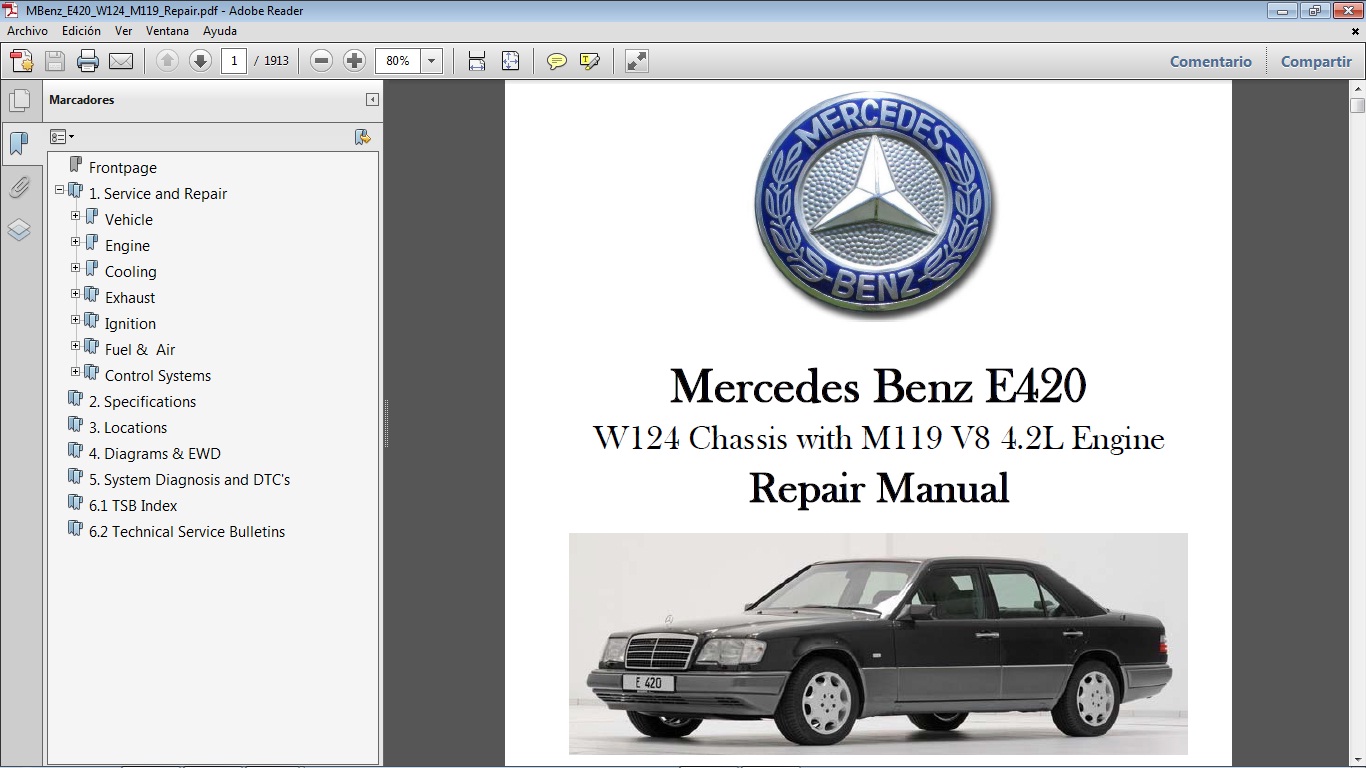The width and height of the screenshot is (1366, 768).
Task: Open the Ayuda menu
Action: point(220,31)
